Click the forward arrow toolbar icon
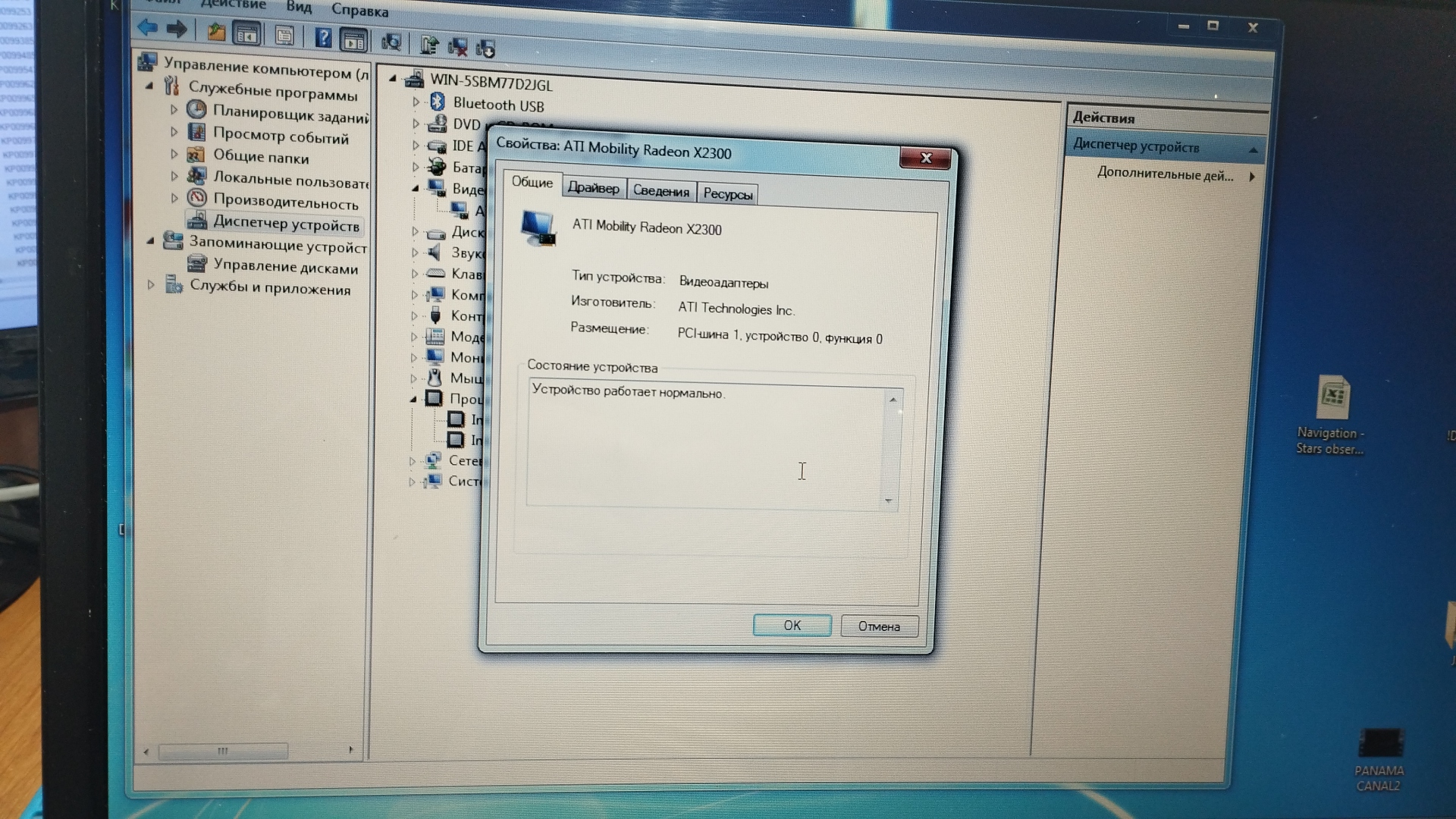The image size is (1456, 819). click(x=177, y=30)
